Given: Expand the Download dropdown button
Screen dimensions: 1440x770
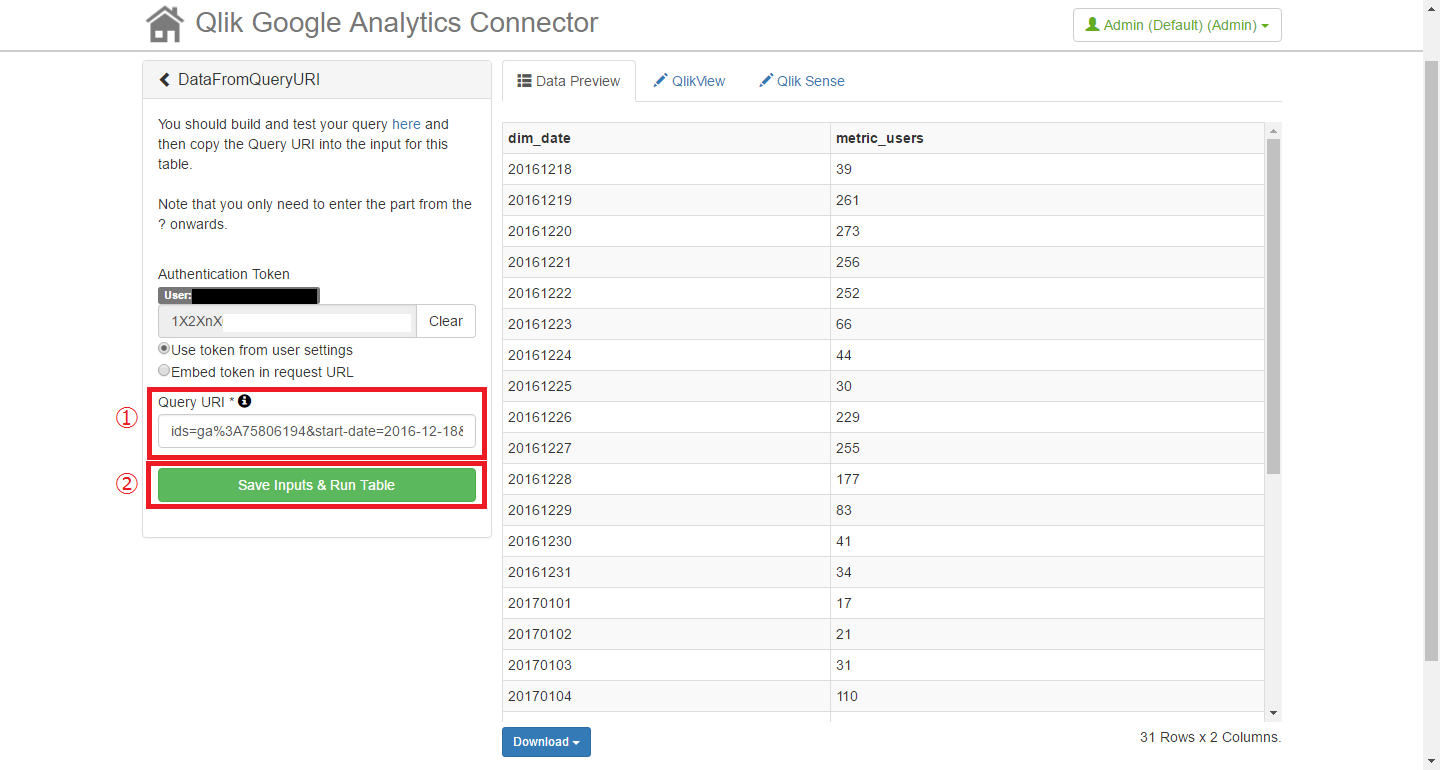Looking at the screenshot, I should [546, 742].
